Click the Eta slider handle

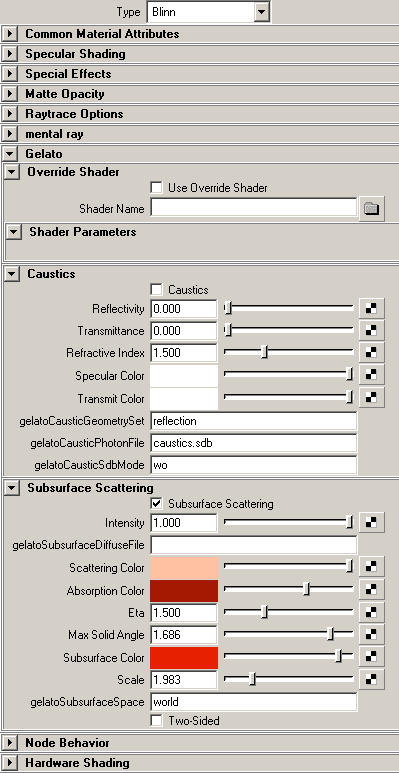pos(264,612)
